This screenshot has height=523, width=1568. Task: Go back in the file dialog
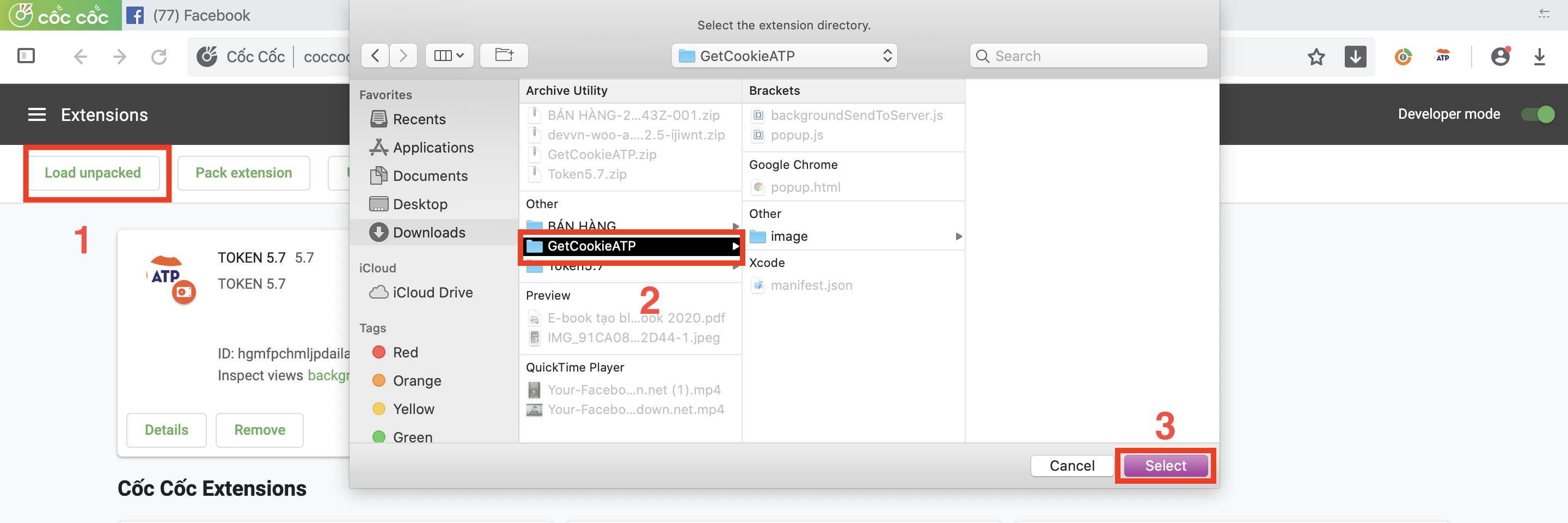[376, 56]
